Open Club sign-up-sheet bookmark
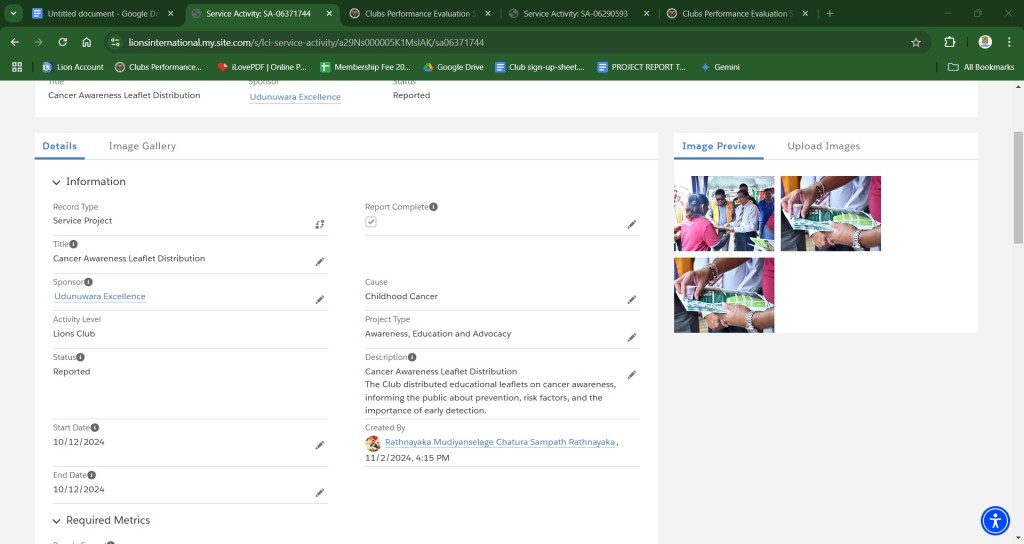 [539, 67]
